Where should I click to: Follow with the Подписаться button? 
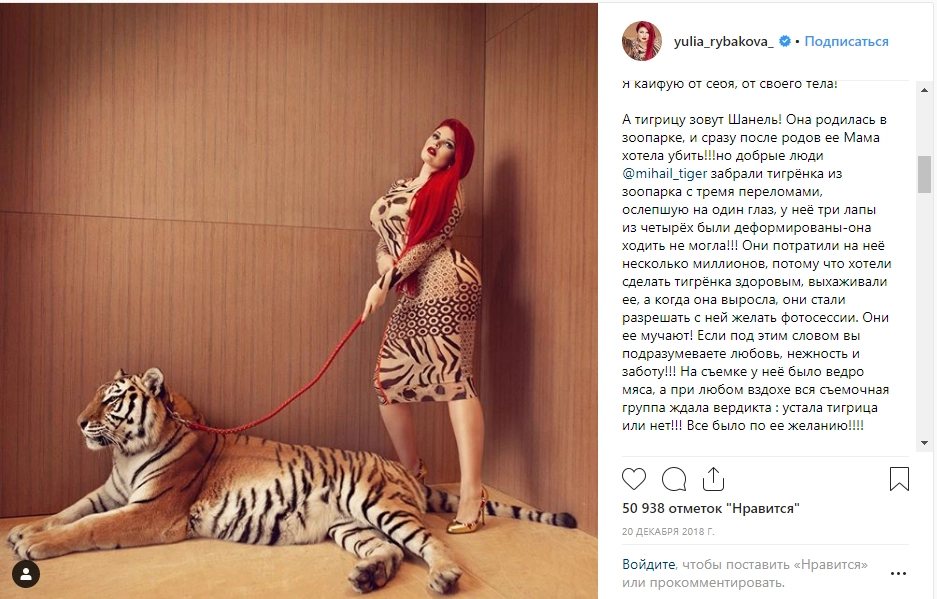846,41
